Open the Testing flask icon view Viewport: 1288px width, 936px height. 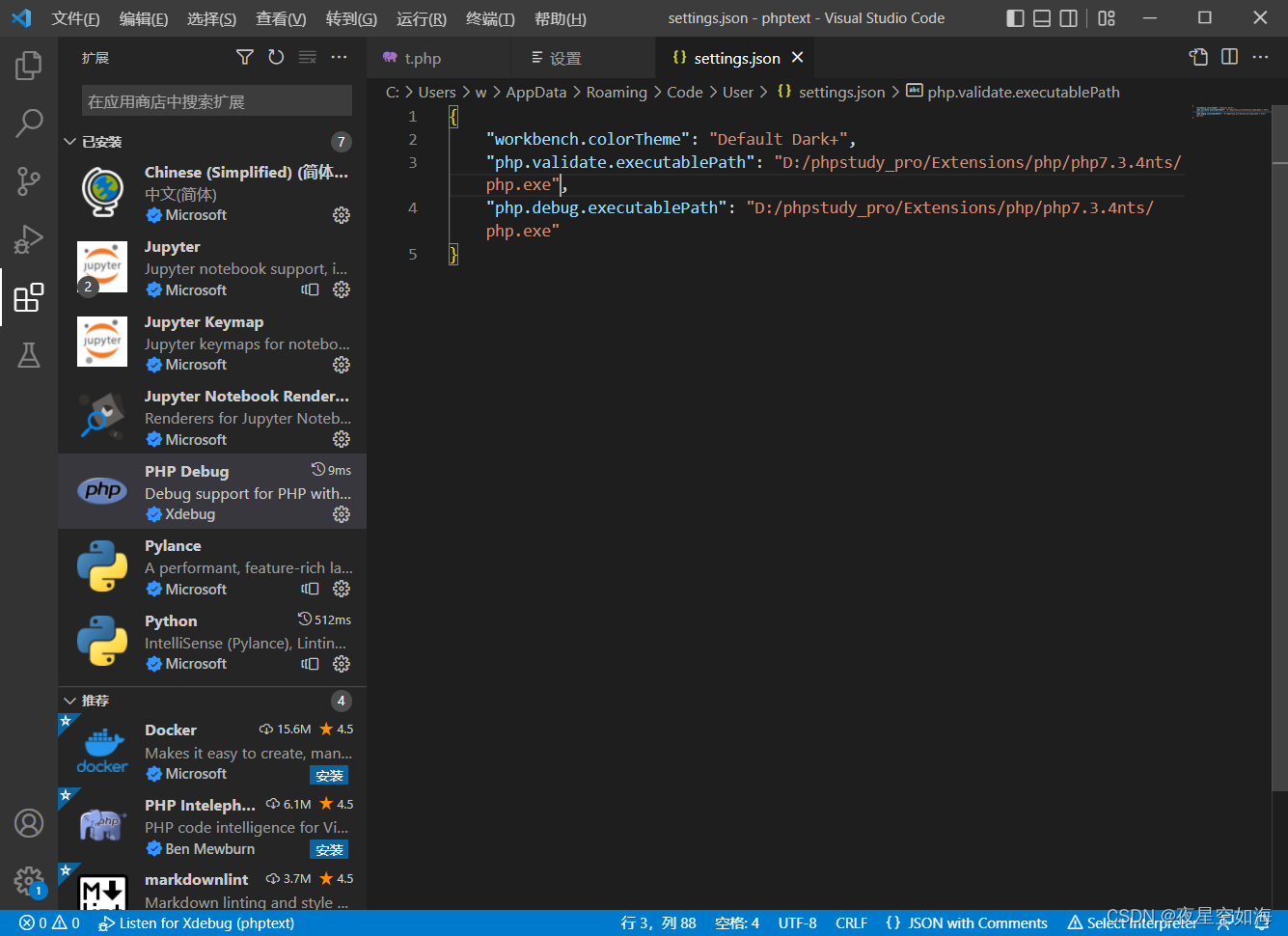(29, 355)
